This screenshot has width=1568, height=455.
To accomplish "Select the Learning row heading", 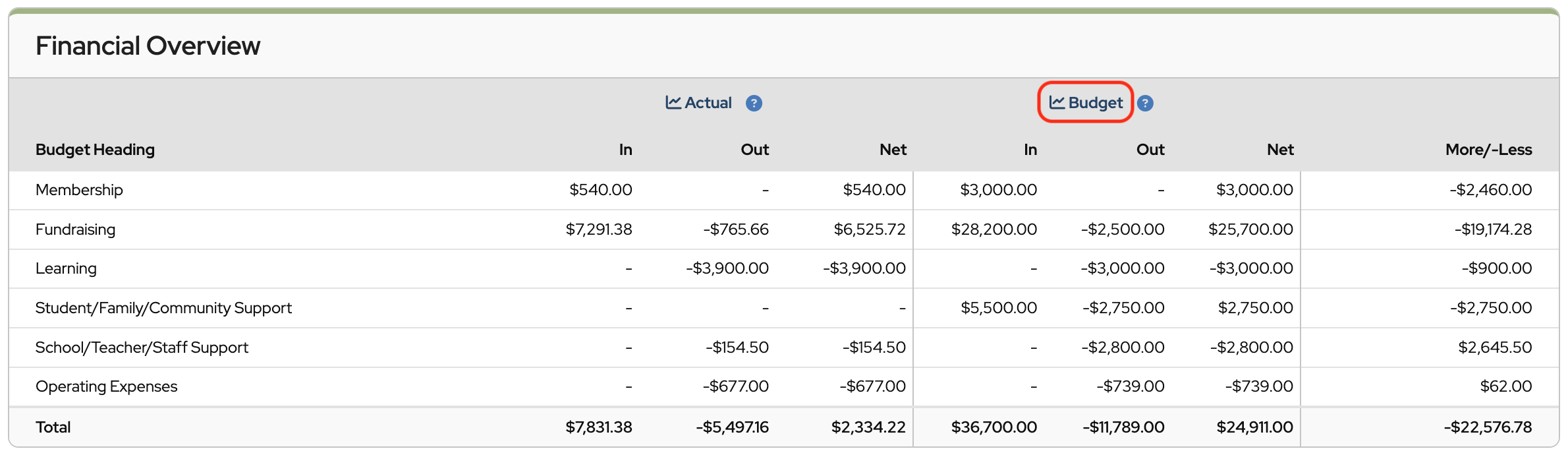I will 66,268.
